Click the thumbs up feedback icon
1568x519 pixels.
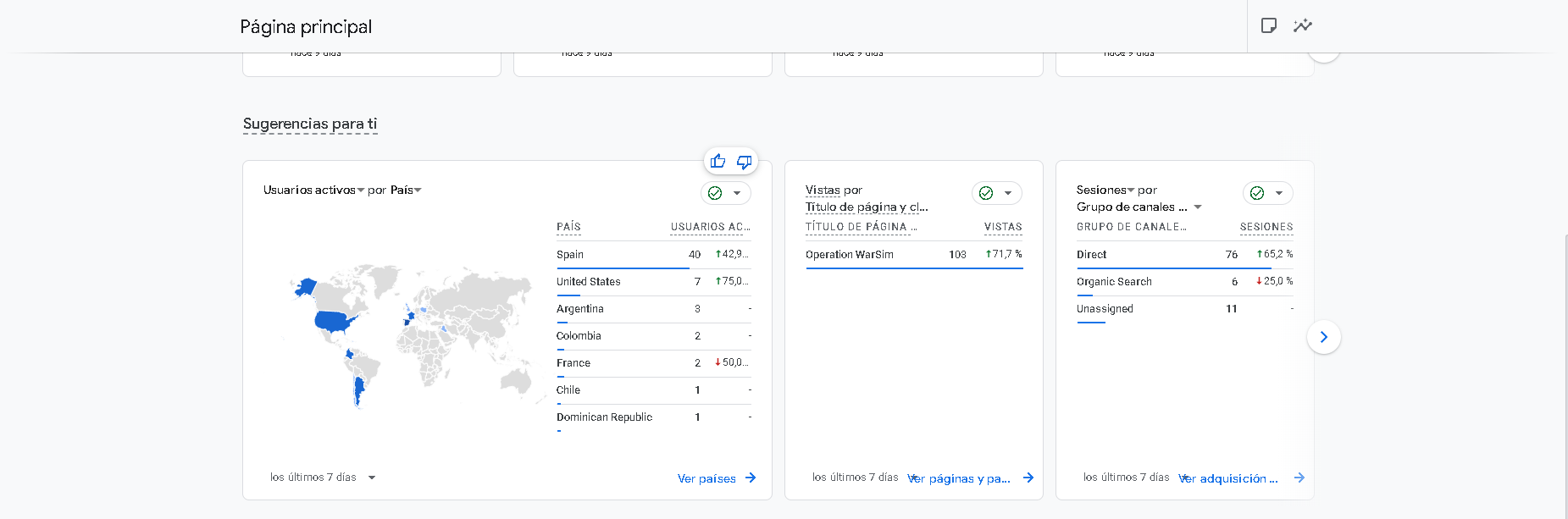tap(718, 161)
